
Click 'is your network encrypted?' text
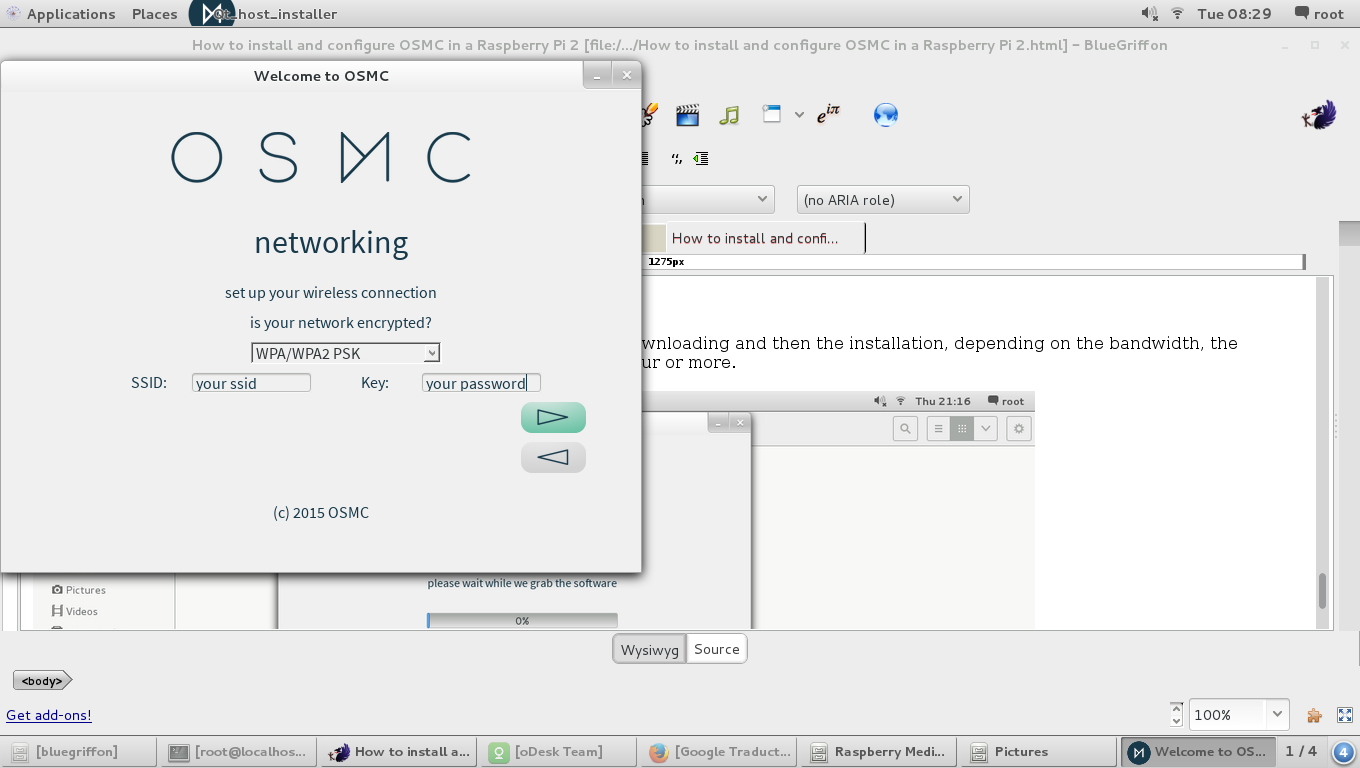(x=341, y=323)
